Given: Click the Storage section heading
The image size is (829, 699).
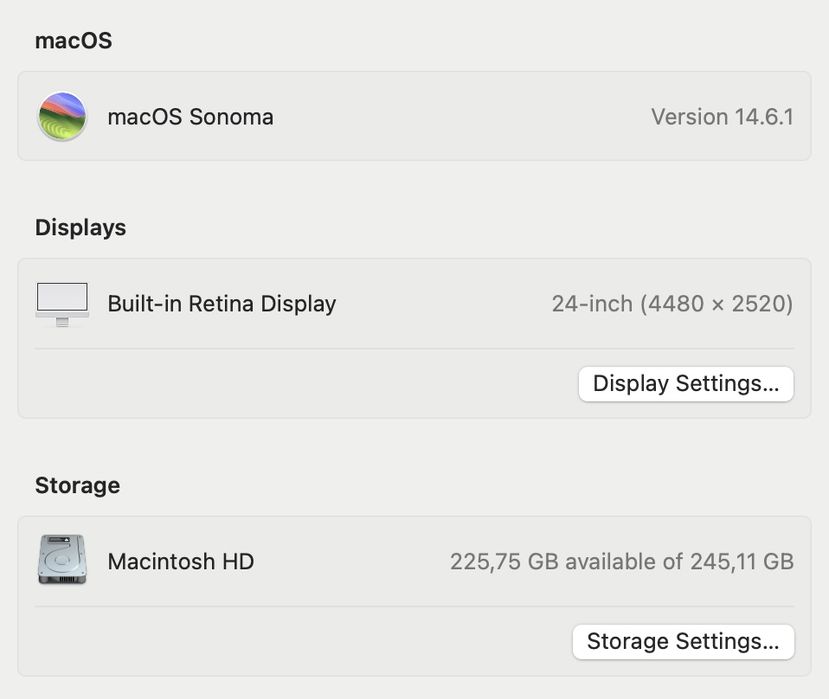Looking at the screenshot, I should pyautogui.click(x=77, y=486).
